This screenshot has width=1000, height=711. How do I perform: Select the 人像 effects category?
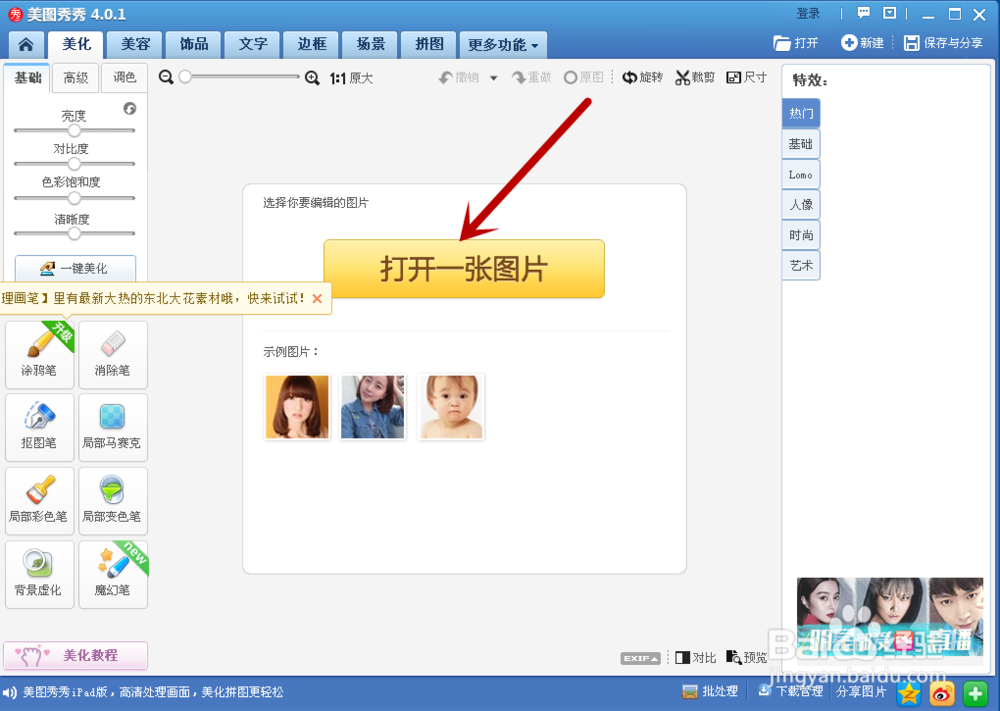pos(801,205)
